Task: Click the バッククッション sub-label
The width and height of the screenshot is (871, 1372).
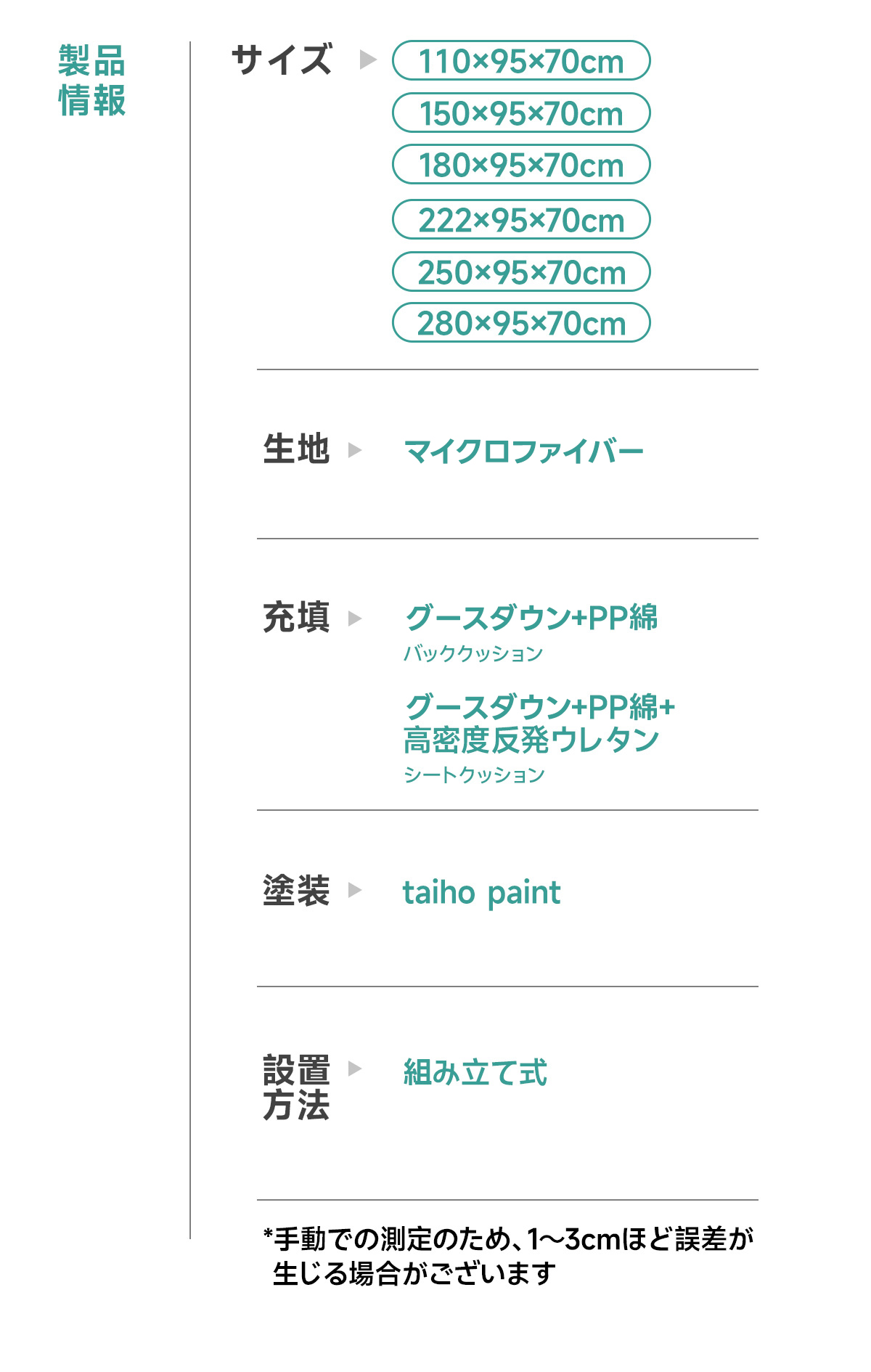Action: coord(473,653)
